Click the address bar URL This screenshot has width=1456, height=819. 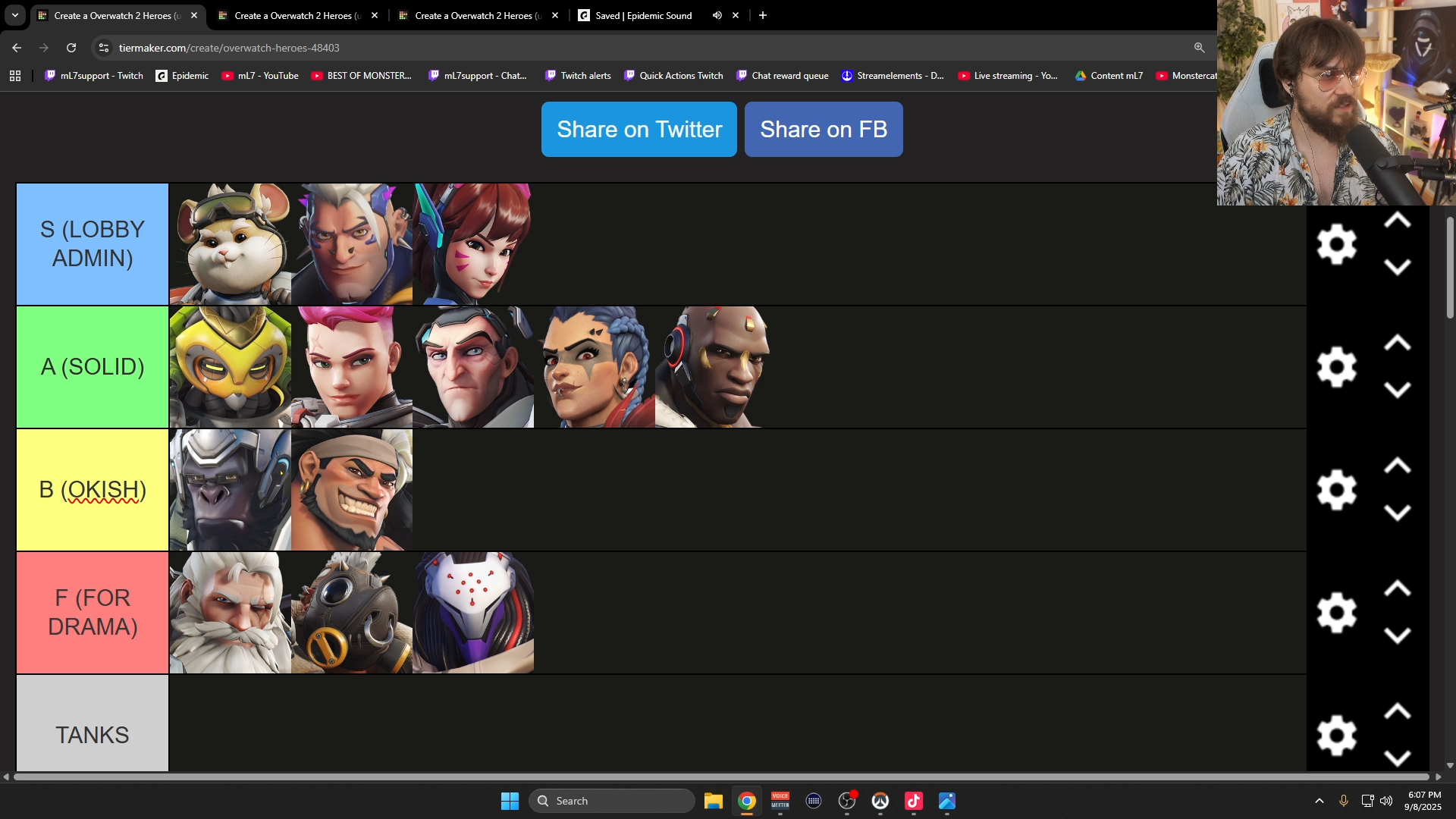(229, 48)
